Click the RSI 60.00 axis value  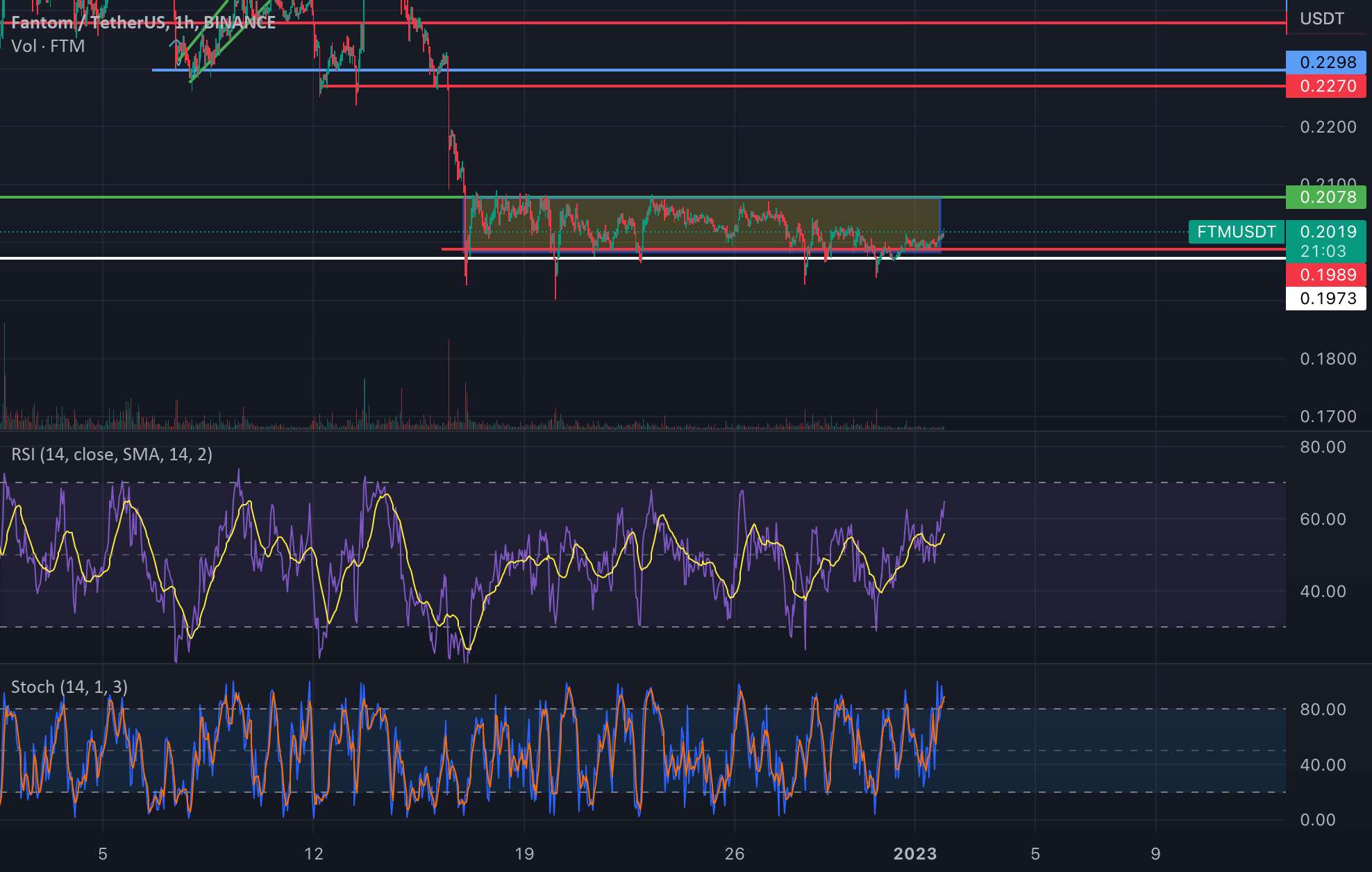pos(1323,519)
